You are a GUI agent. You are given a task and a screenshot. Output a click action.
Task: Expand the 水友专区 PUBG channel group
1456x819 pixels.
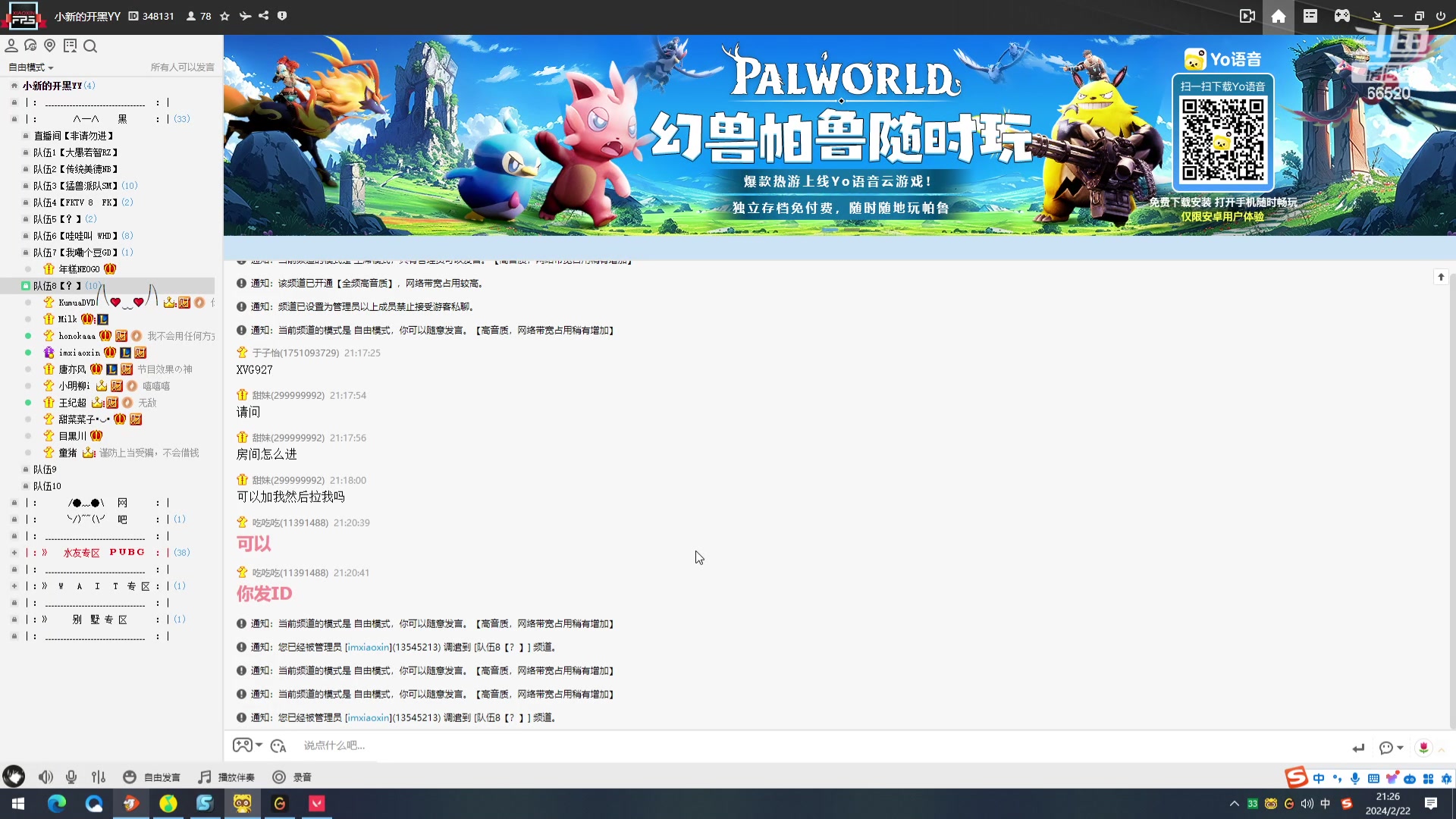[x=14, y=553]
